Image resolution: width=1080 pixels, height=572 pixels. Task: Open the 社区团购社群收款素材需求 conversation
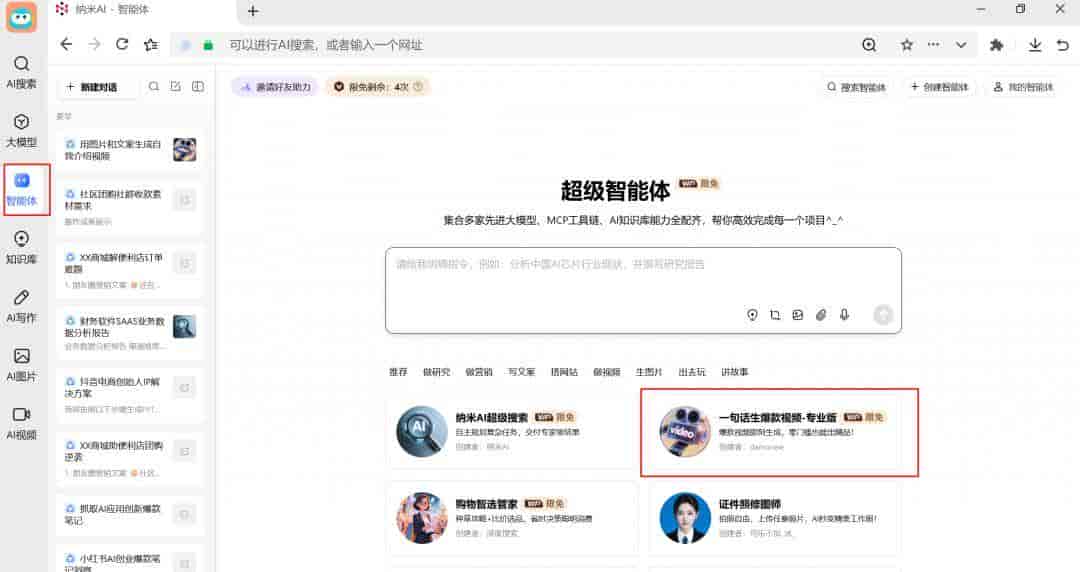coord(131,207)
